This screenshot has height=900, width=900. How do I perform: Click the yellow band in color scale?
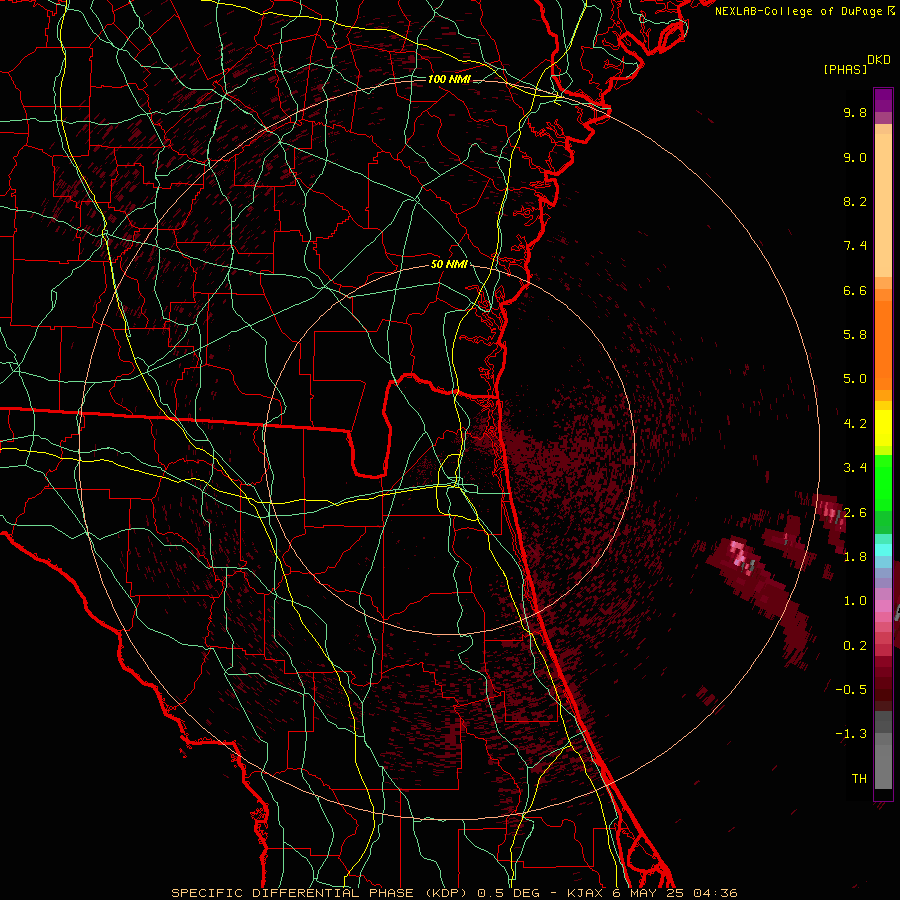coord(883,428)
